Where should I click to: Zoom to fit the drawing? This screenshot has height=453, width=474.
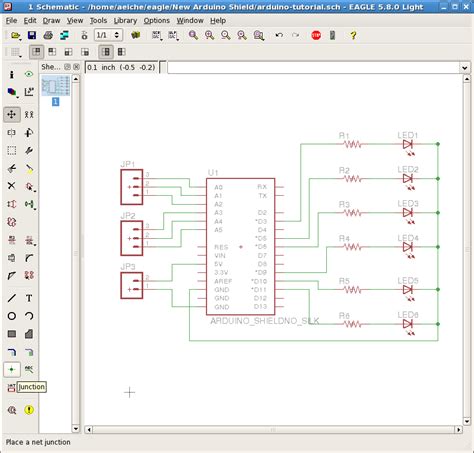click(193, 35)
